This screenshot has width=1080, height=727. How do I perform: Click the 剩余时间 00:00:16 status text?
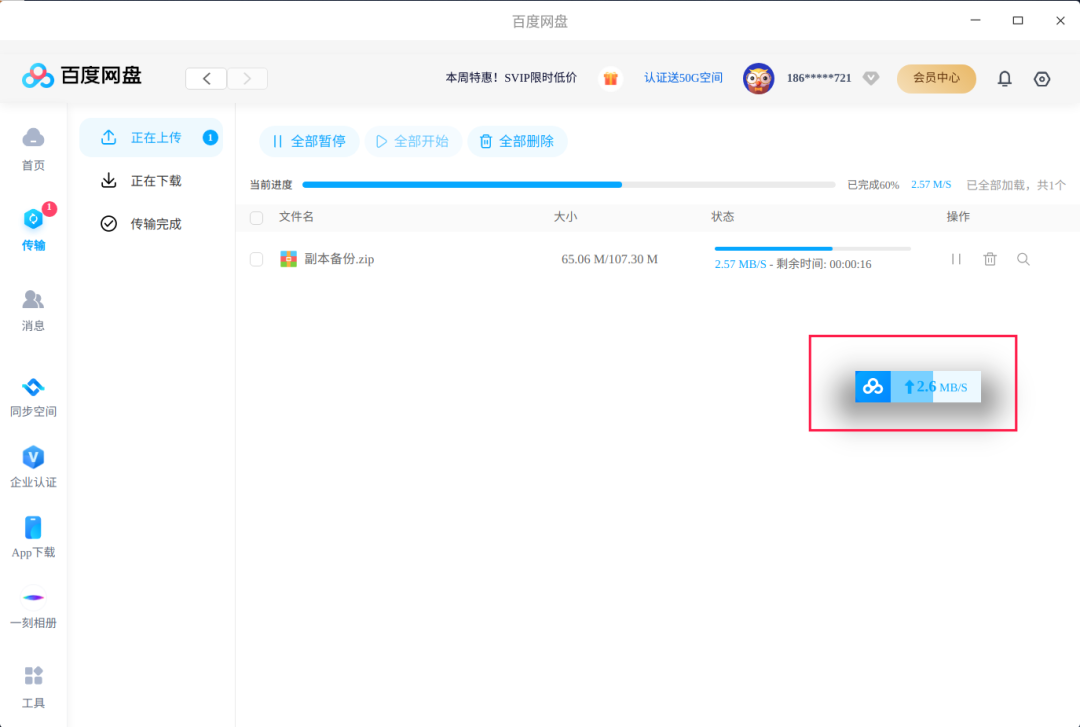click(824, 264)
